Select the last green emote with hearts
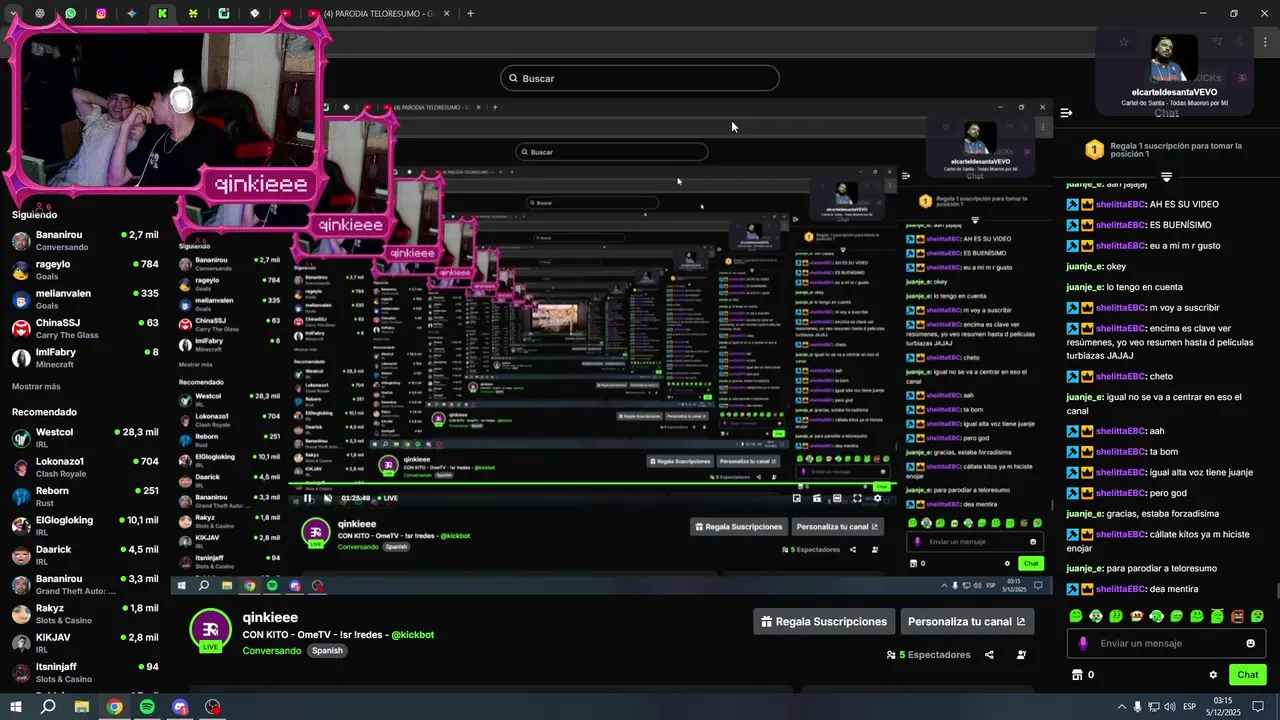1280x720 pixels. coord(1257,616)
